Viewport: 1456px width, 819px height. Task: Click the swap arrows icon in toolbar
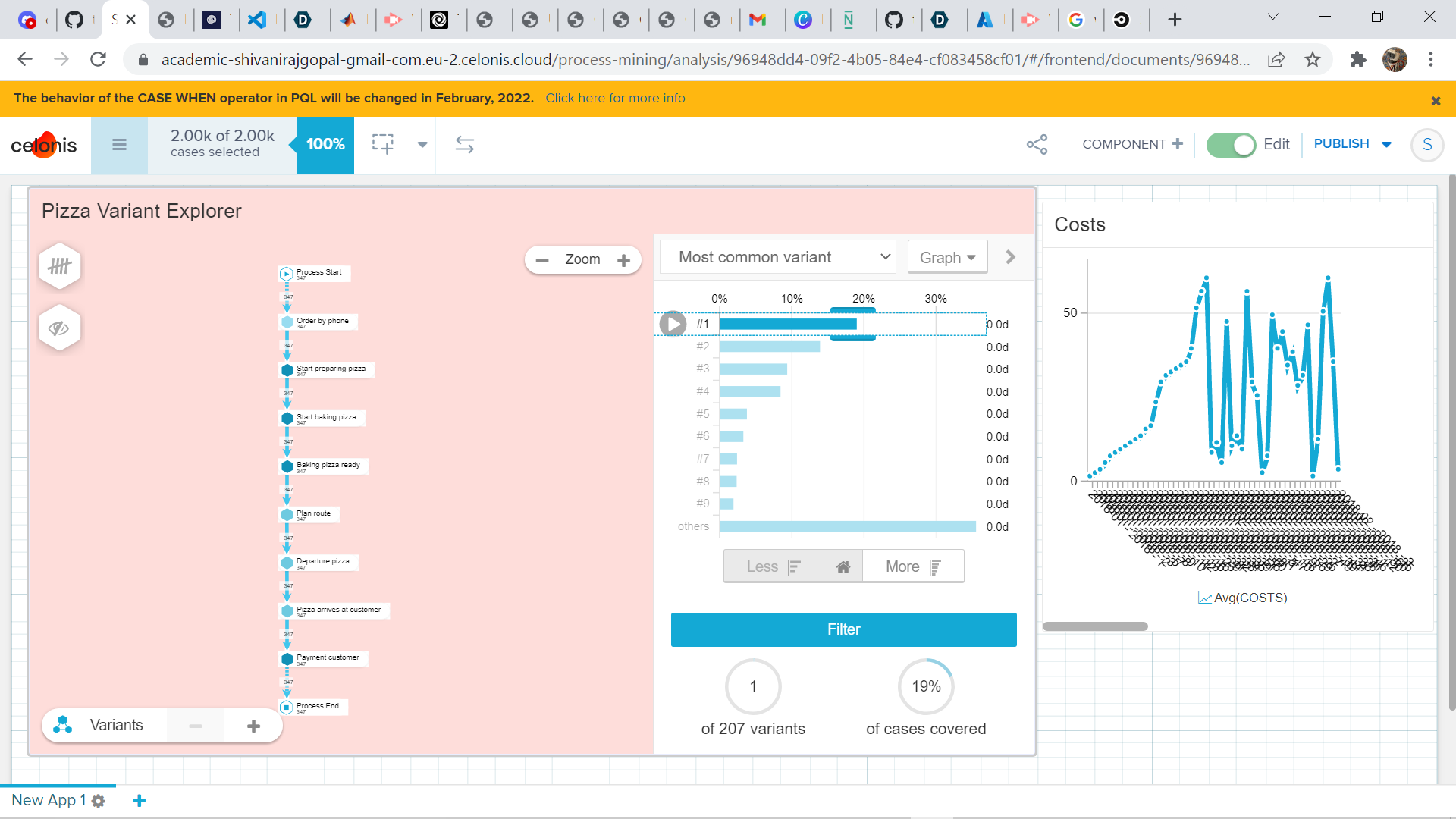pos(464,144)
